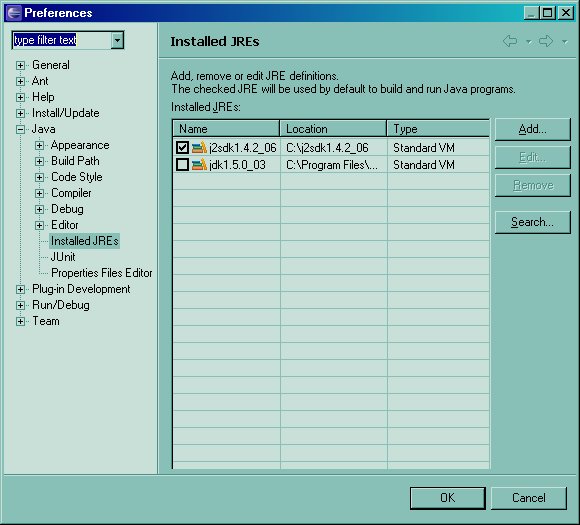Click the Search... button

tap(532, 222)
